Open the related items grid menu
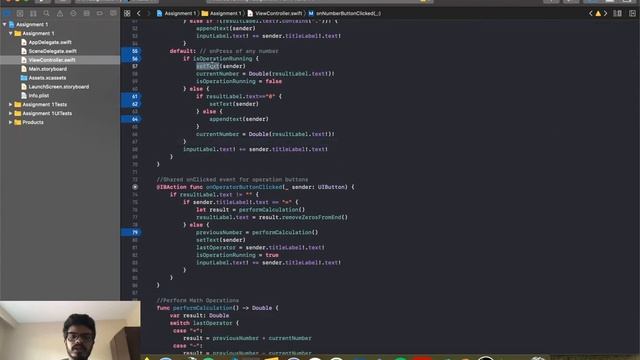Image resolution: width=640 pixels, height=360 pixels. [x=127, y=13]
